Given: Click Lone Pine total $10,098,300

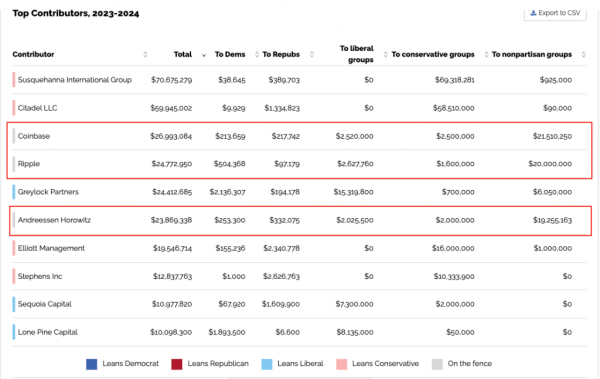Looking at the screenshot, I should coord(171,332).
